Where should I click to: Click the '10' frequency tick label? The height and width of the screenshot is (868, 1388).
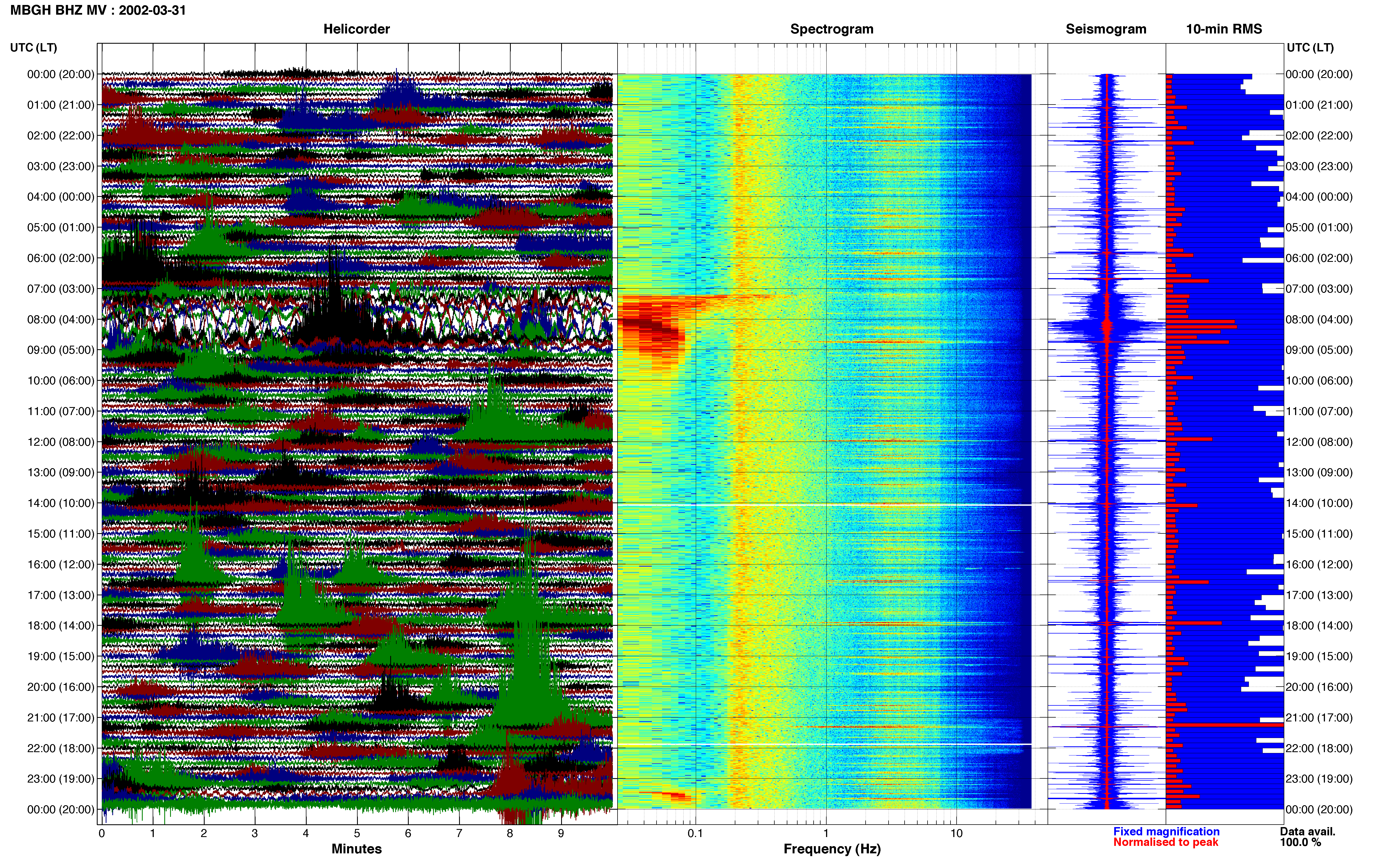[956, 833]
